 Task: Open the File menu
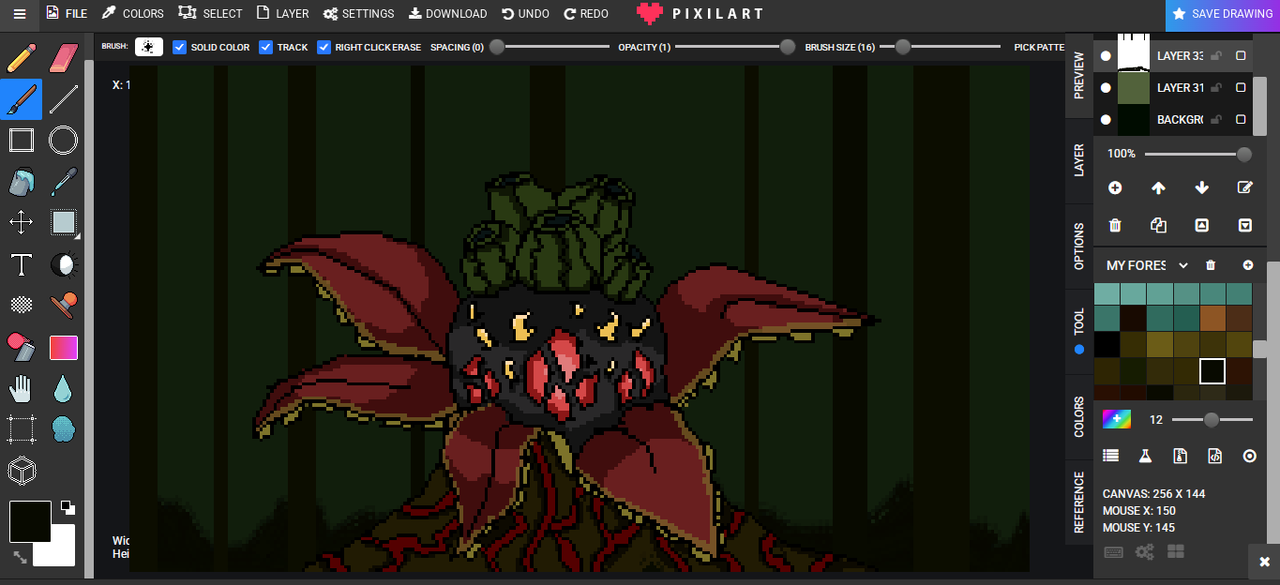pyautogui.click(x=66, y=14)
